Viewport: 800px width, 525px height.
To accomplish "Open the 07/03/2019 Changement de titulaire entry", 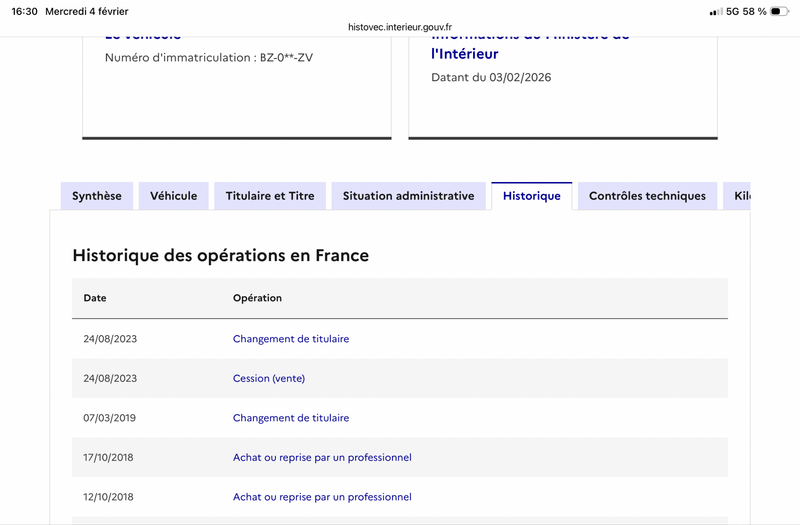I will [x=291, y=418].
